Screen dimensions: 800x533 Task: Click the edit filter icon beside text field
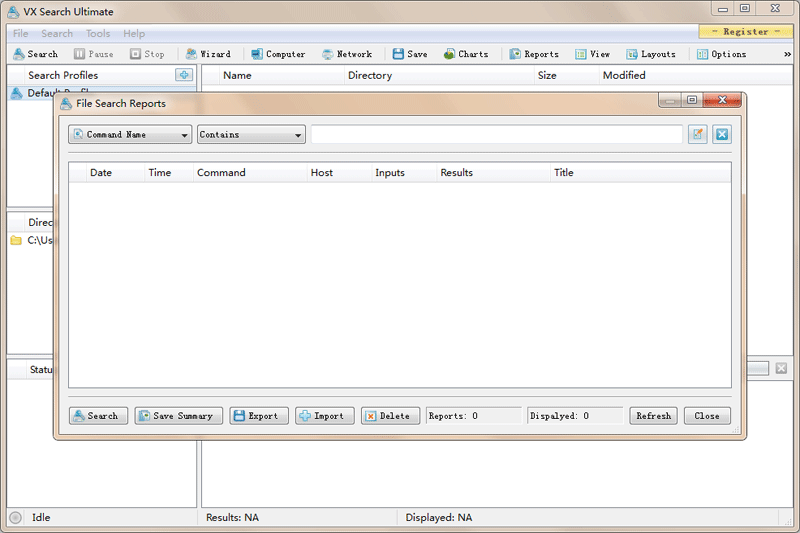(x=697, y=134)
